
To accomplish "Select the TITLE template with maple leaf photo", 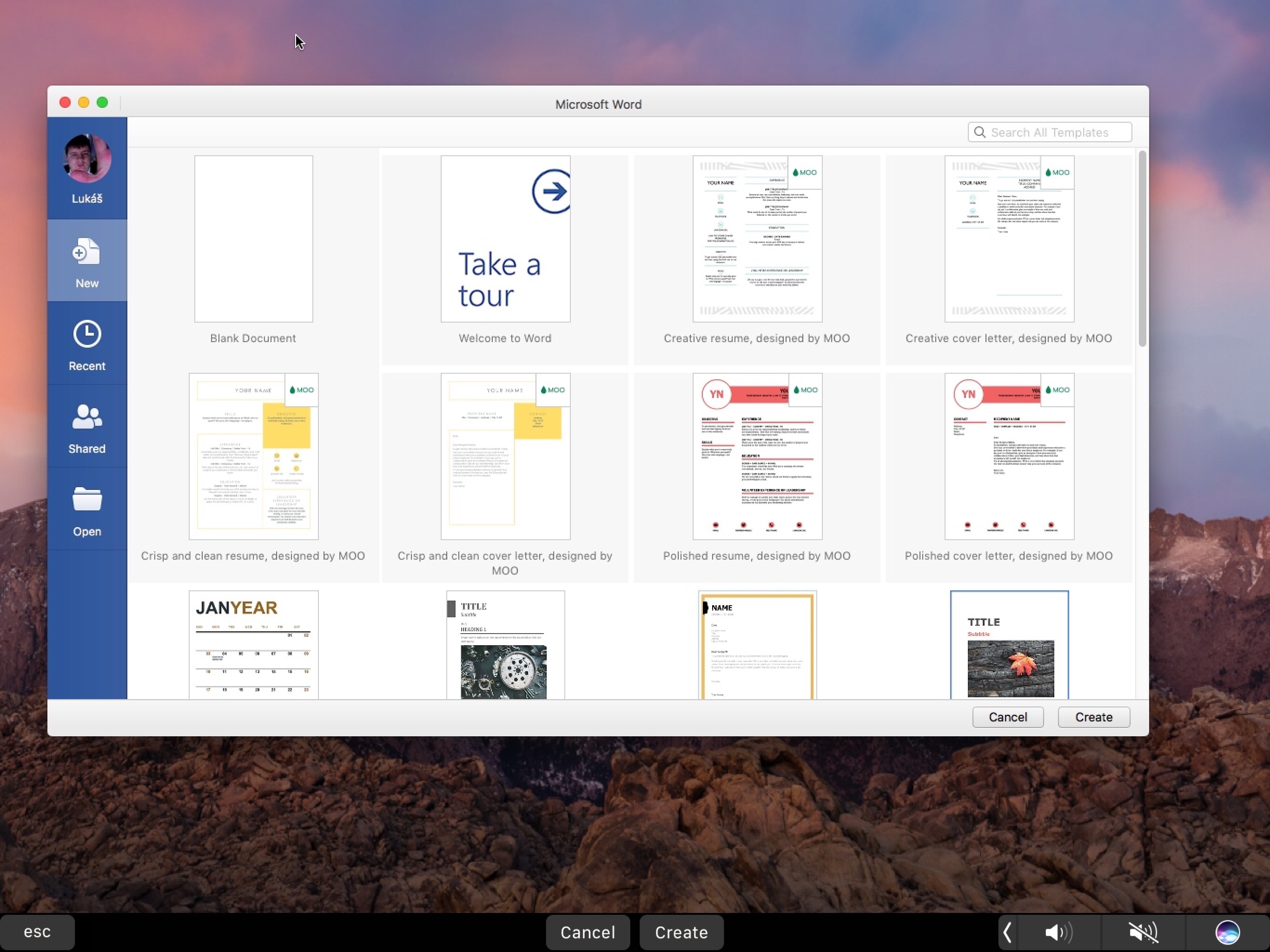I will coord(1009,645).
